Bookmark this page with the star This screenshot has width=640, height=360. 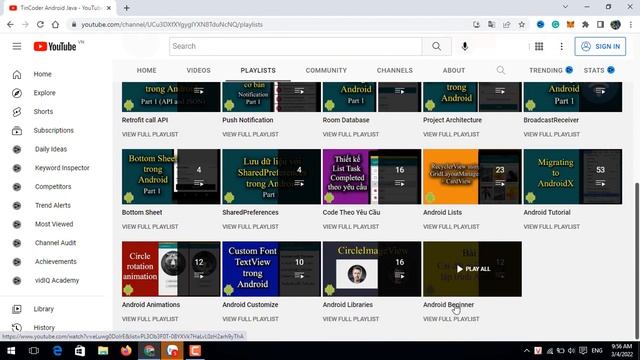click(x=522, y=24)
